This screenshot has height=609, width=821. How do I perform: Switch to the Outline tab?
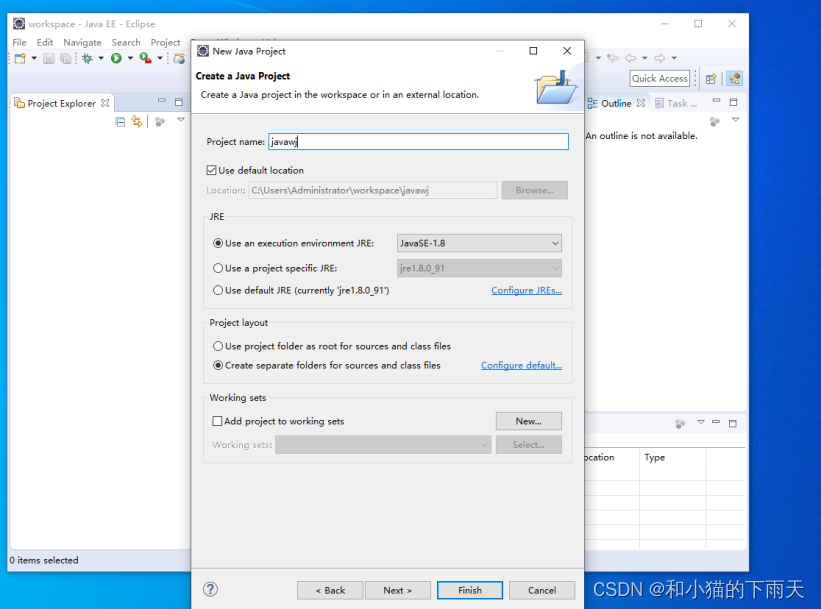click(x=618, y=102)
